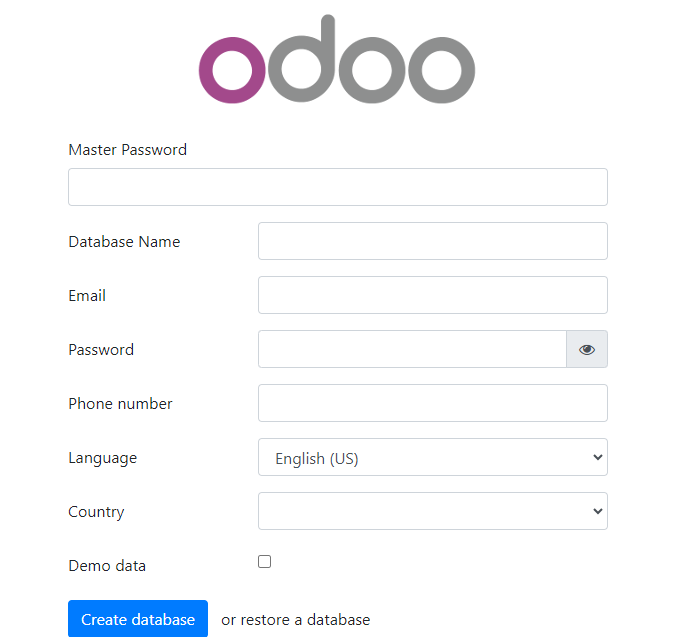This screenshot has height=637, width=682.
Task: Click the Demo data label
Action: pyautogui.click(x=107, y=566)
